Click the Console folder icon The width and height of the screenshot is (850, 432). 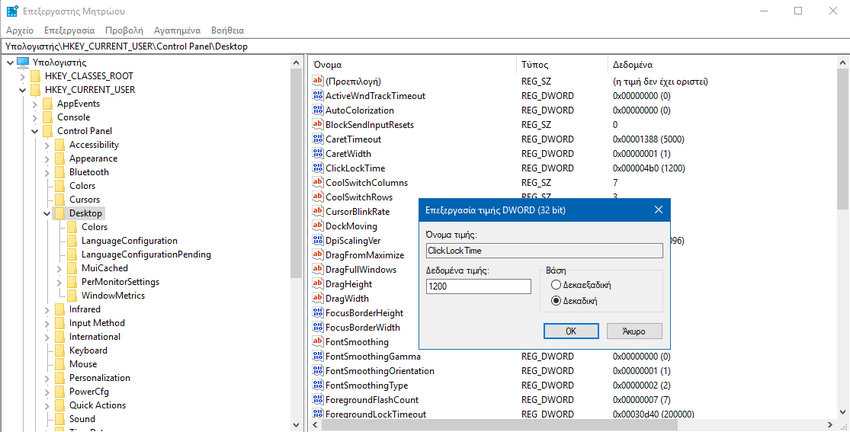(x=48, y=117)
